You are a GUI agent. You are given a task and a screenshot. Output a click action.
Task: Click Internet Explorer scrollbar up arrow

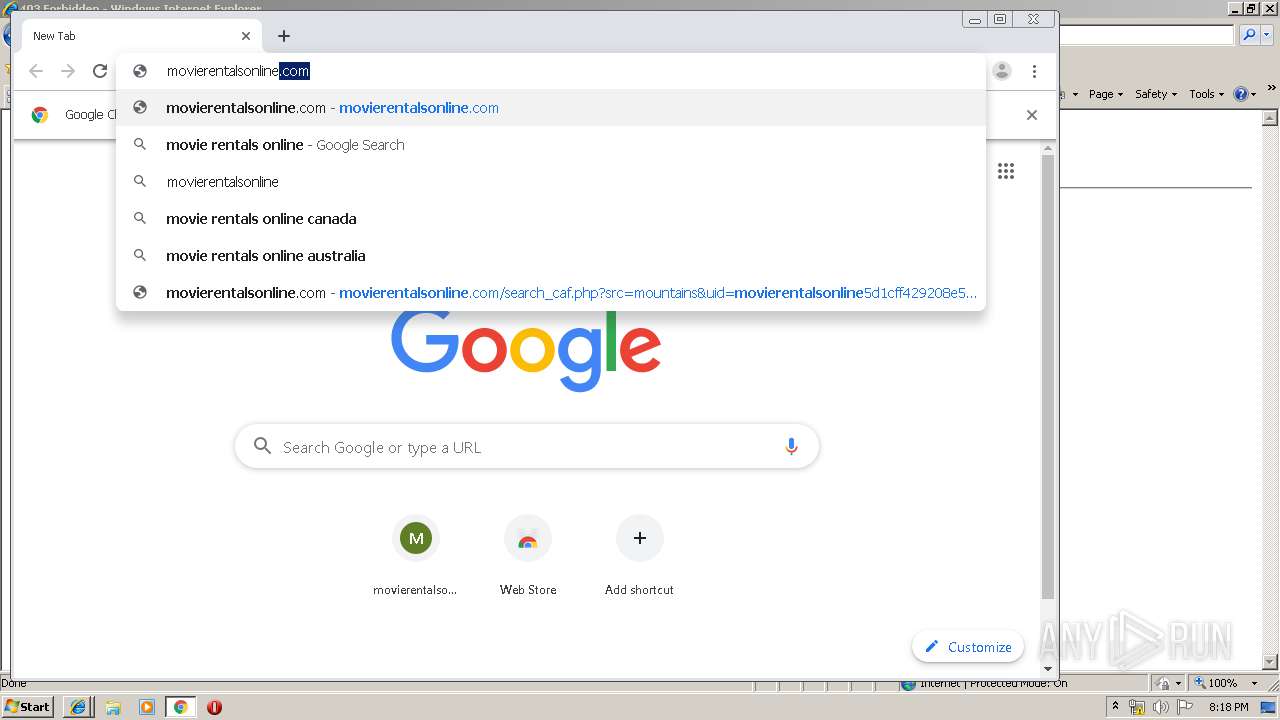pos(1271,117)
